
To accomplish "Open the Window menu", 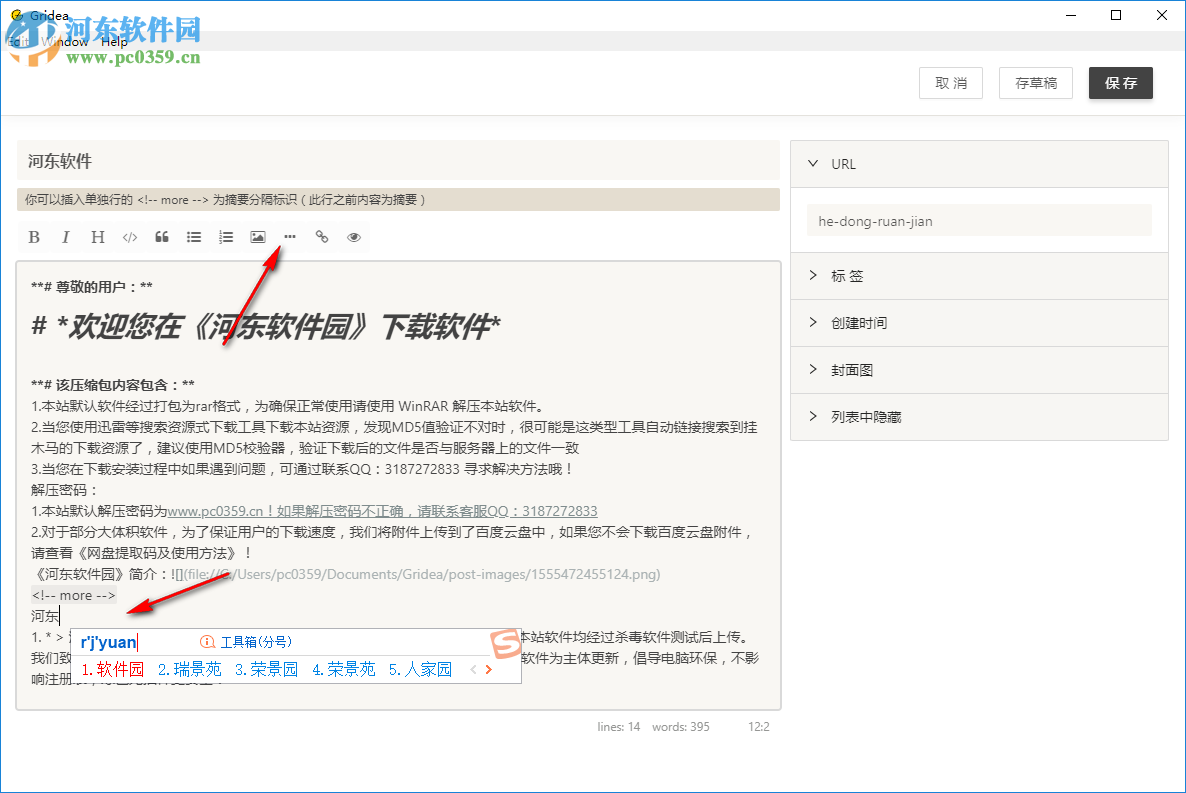I will click(x=65, y=42).
